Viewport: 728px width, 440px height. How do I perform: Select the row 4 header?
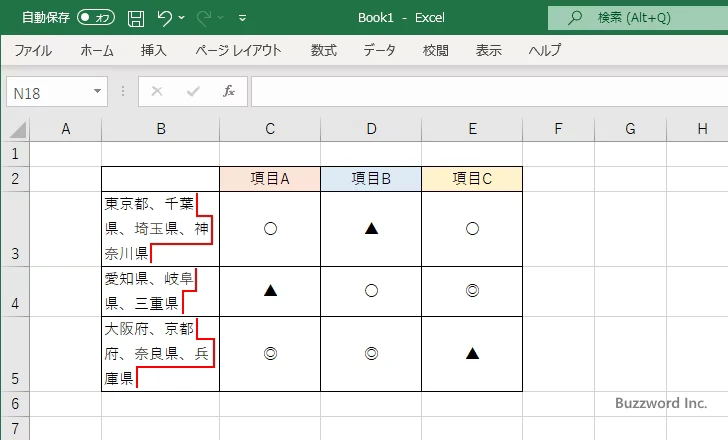click(x=15, y=292)
